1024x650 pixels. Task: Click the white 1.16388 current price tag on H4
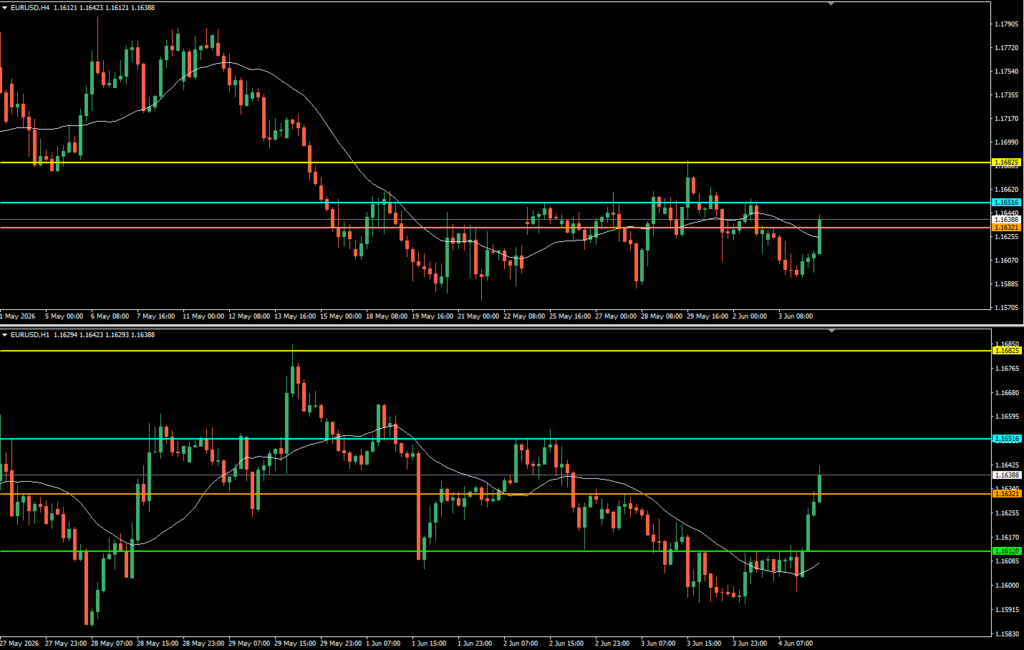coord(1006,220)
